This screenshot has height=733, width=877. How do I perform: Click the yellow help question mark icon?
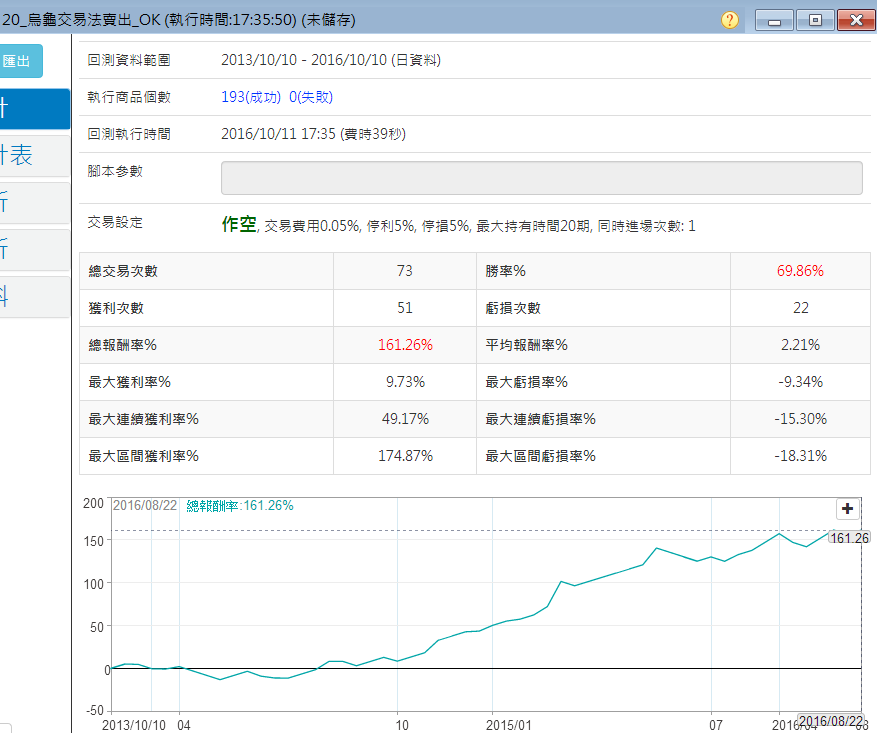tap(730, 19)
